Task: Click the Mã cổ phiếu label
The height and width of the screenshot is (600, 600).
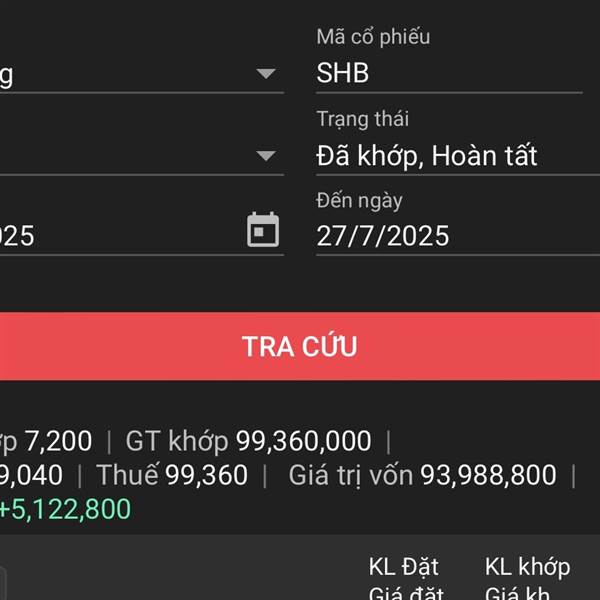Action: tap(373, 37)
